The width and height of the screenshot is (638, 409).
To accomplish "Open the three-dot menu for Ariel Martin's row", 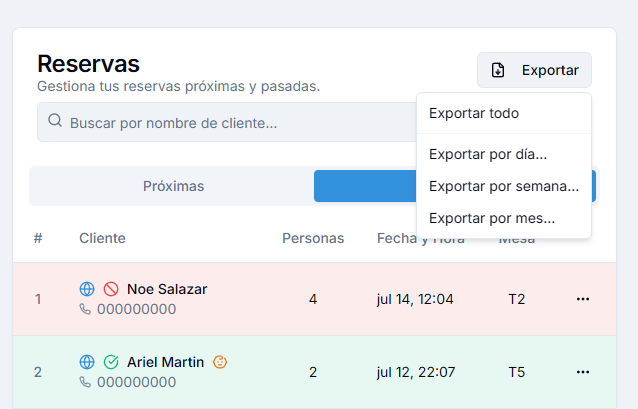I will (583, 372).
